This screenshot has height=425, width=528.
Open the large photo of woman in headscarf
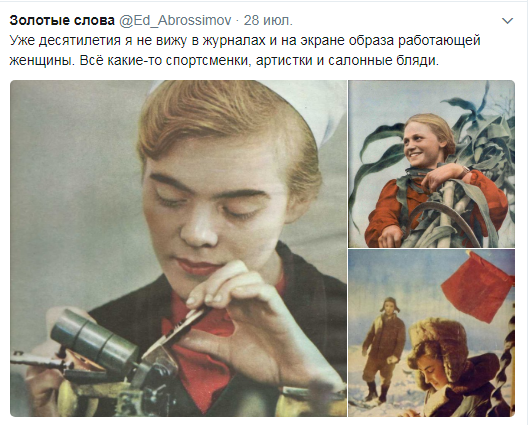[178, 248]
